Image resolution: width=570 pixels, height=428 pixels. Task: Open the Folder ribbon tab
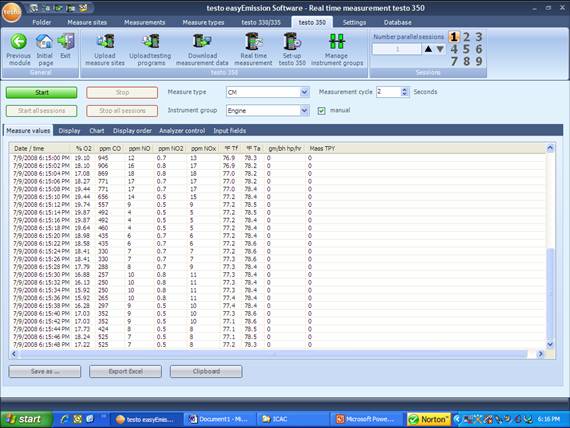point(42,23)
